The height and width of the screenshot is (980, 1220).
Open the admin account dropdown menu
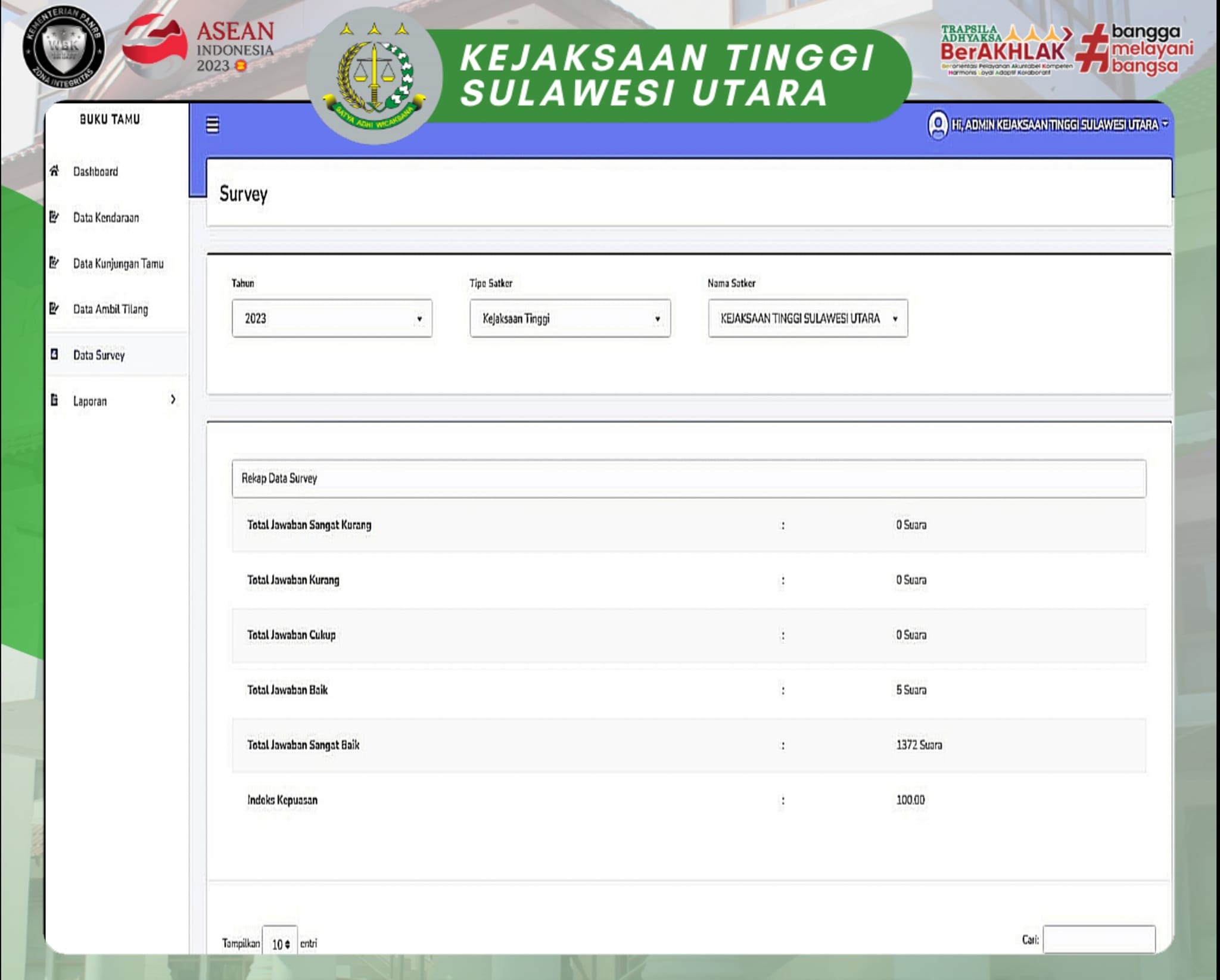pyautogui.click(x=1055, y=125)
